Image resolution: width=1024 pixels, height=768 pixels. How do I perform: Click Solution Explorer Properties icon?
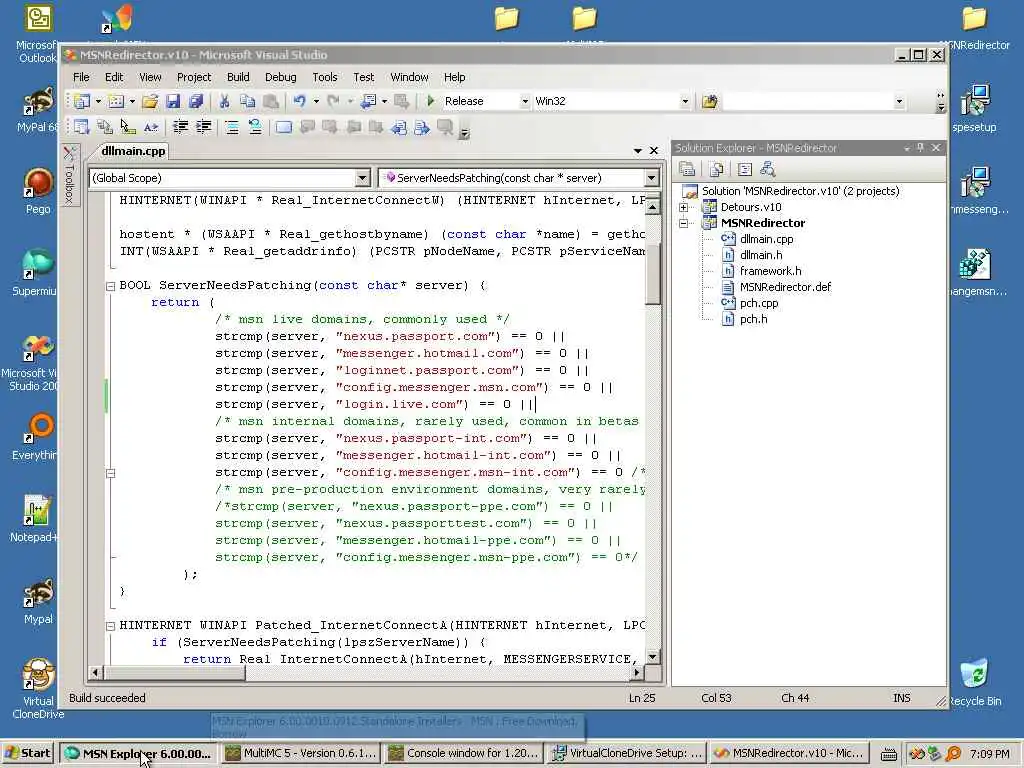(x=687, y=170)
